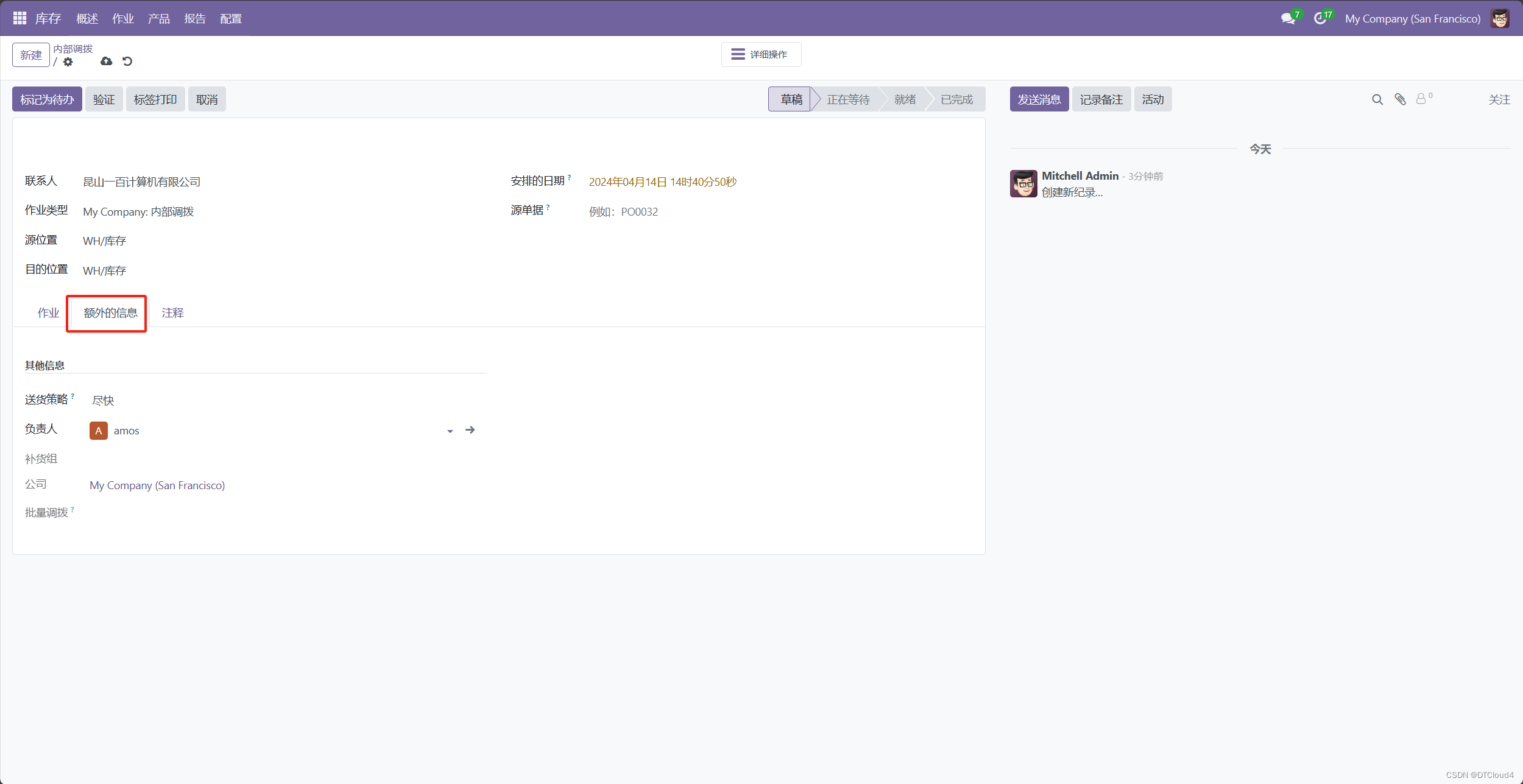Viewport: 1523px width, 784px height.
Task: Click the 详细操作 smart button
Action: 760,55
